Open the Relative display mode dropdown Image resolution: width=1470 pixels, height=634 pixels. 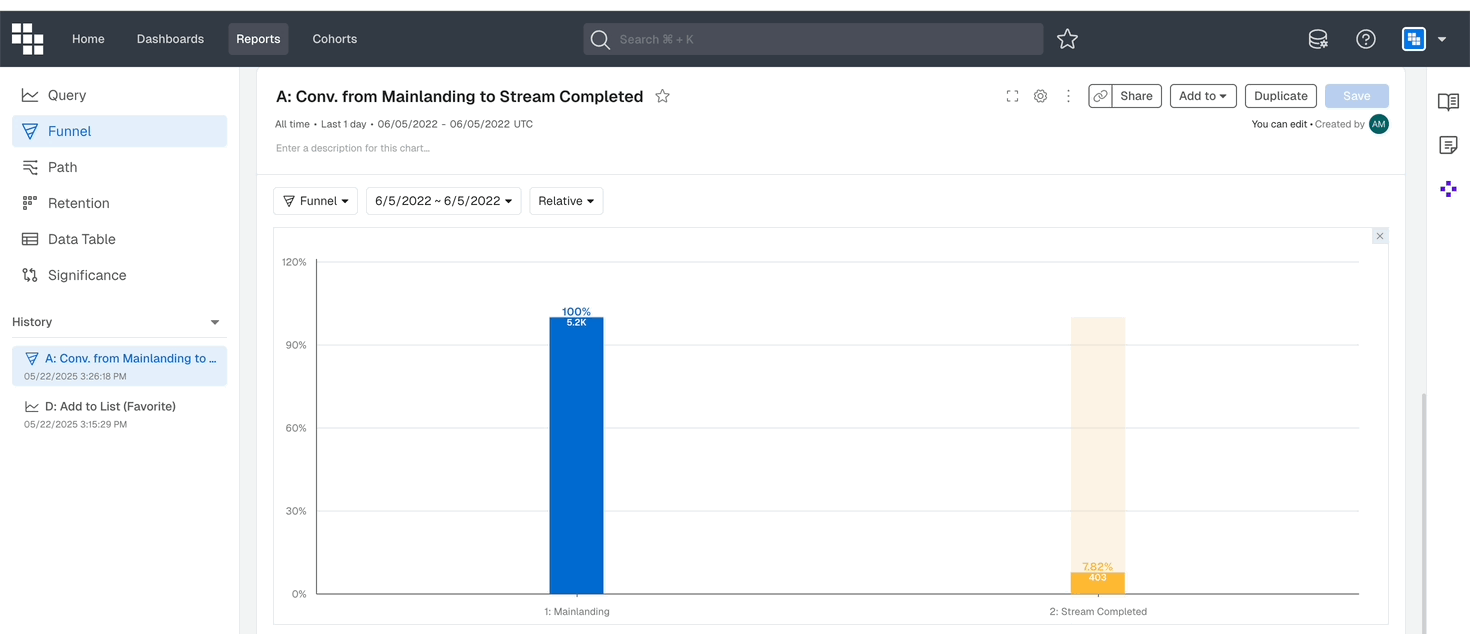[566, 201]
